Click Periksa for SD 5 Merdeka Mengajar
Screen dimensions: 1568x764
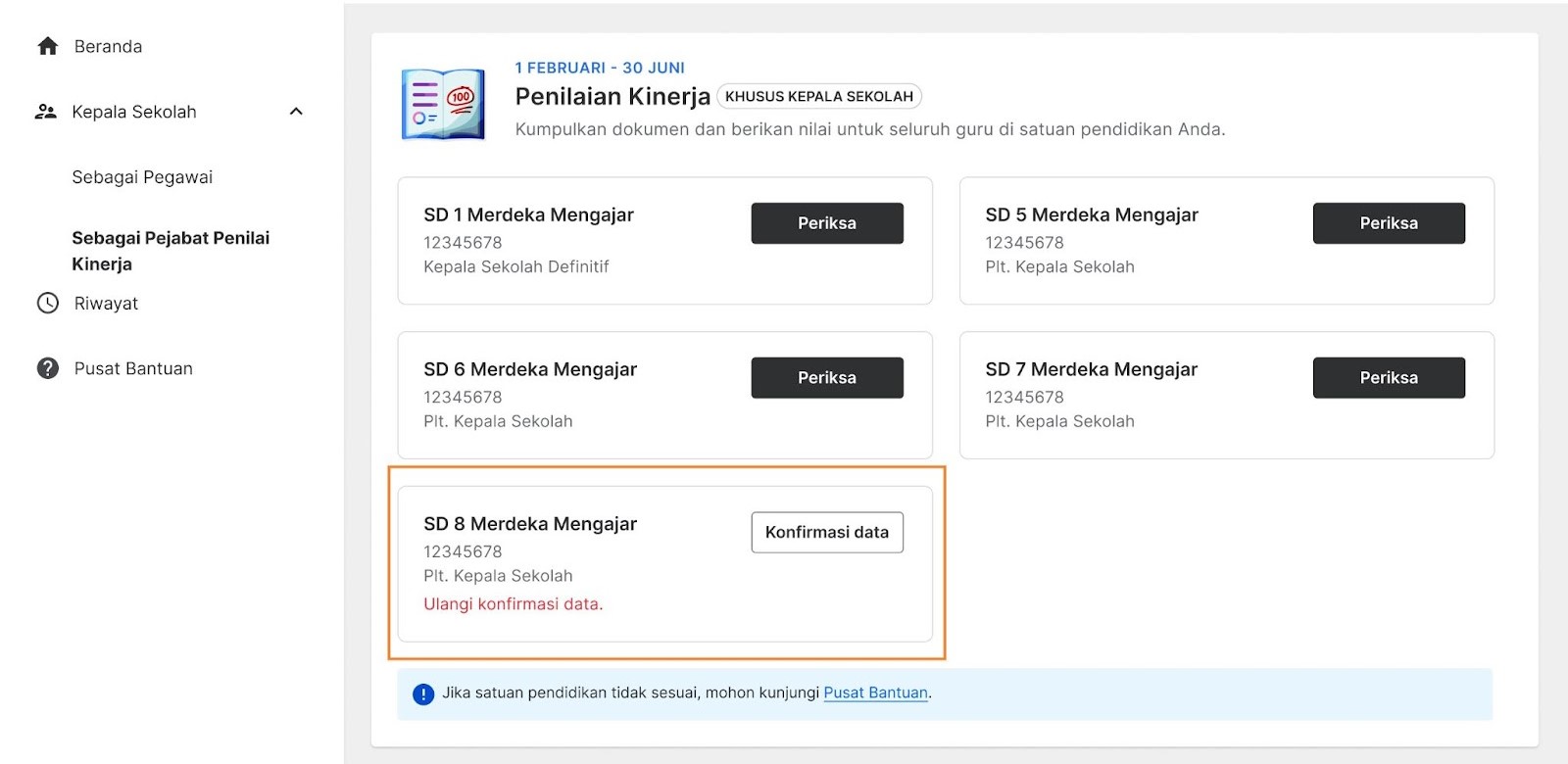(x=1389, y=223)
